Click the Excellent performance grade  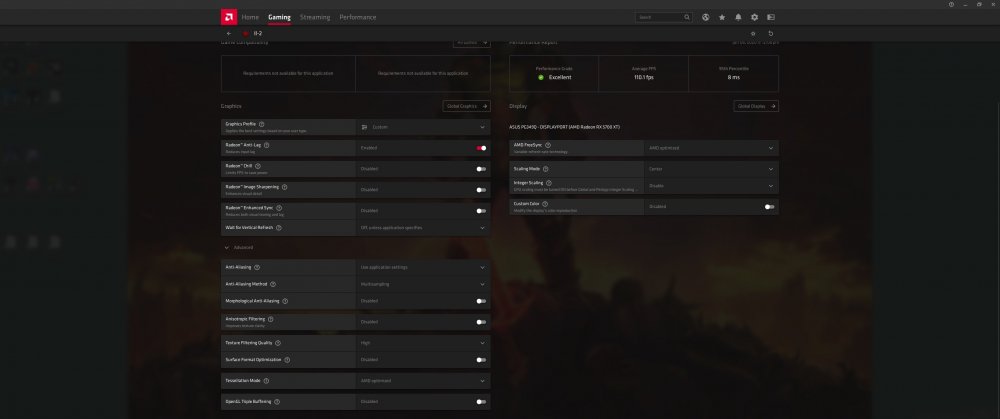tap(554, 77)
